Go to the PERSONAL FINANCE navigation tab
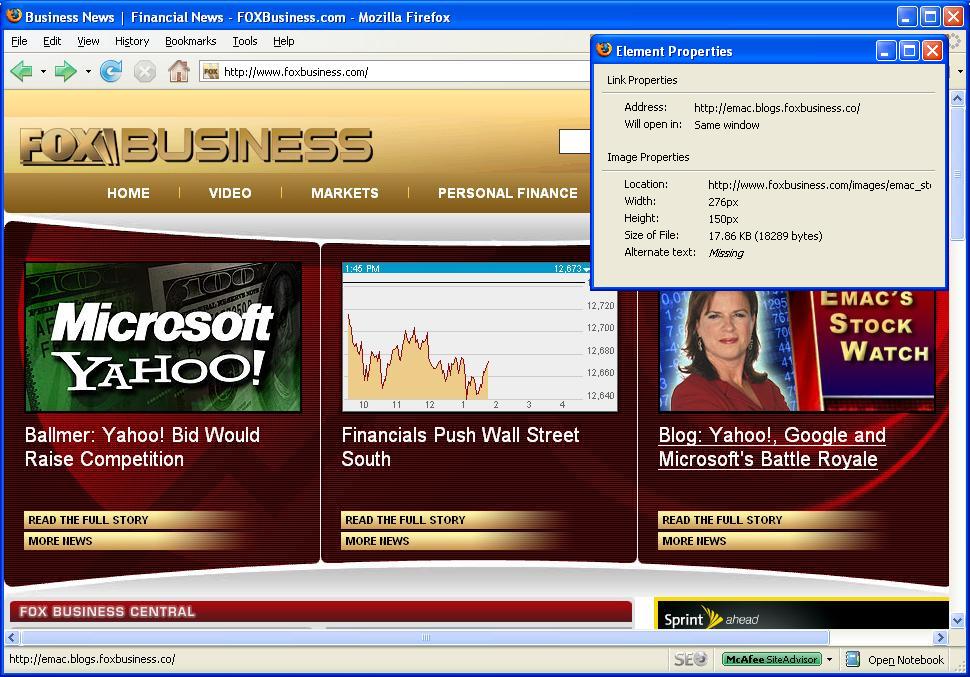Viewport: 970px width, 677px height. coord(507,193)
